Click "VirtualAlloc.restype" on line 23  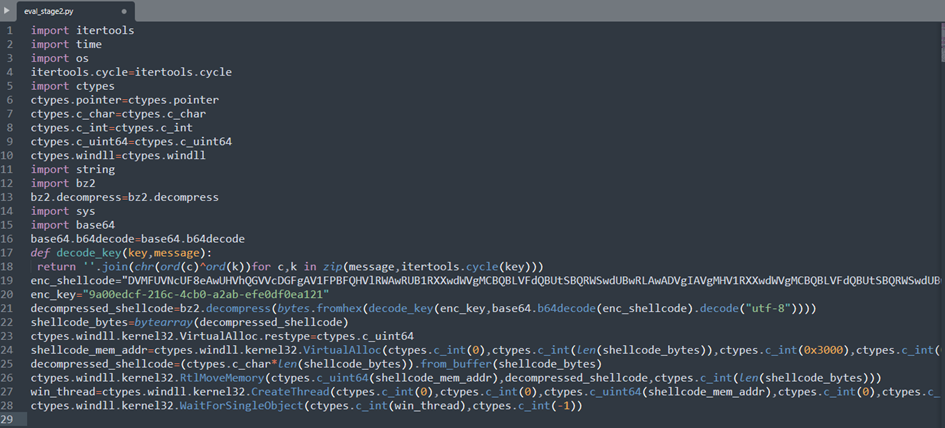tap(248, 336)
